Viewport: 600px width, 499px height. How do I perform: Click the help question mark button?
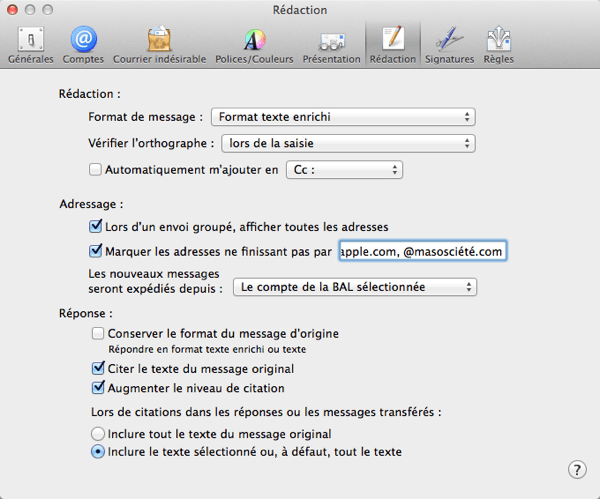pyautogui.click(x=577, y=470)
